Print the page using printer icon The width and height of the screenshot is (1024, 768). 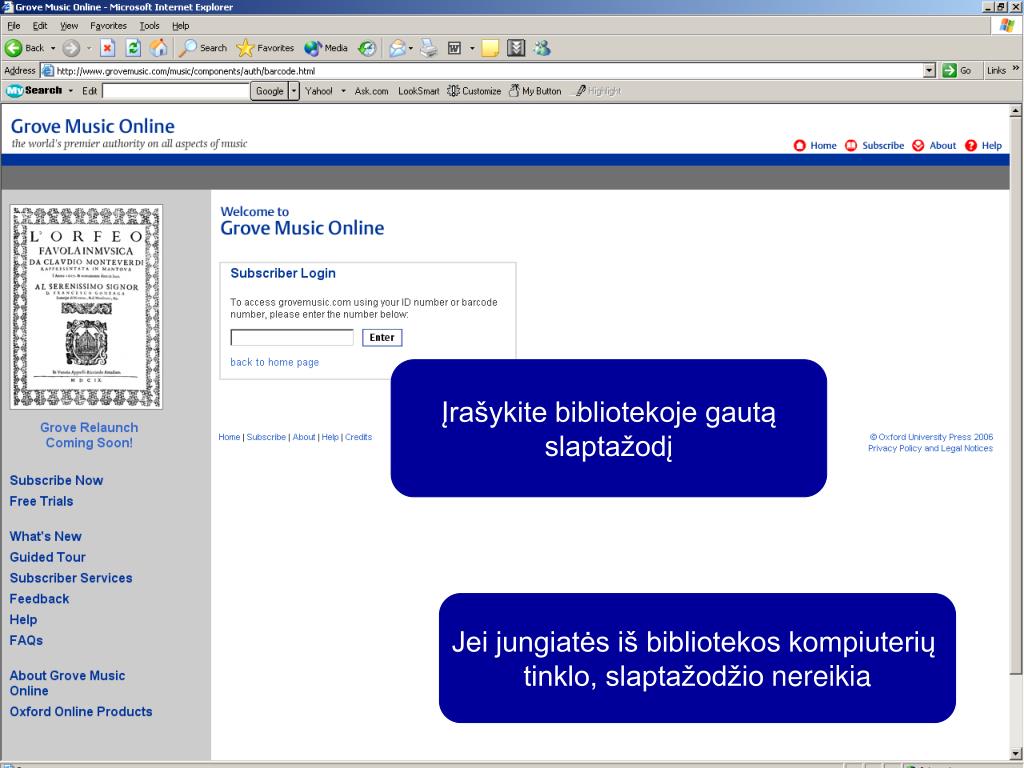[428, 48]
